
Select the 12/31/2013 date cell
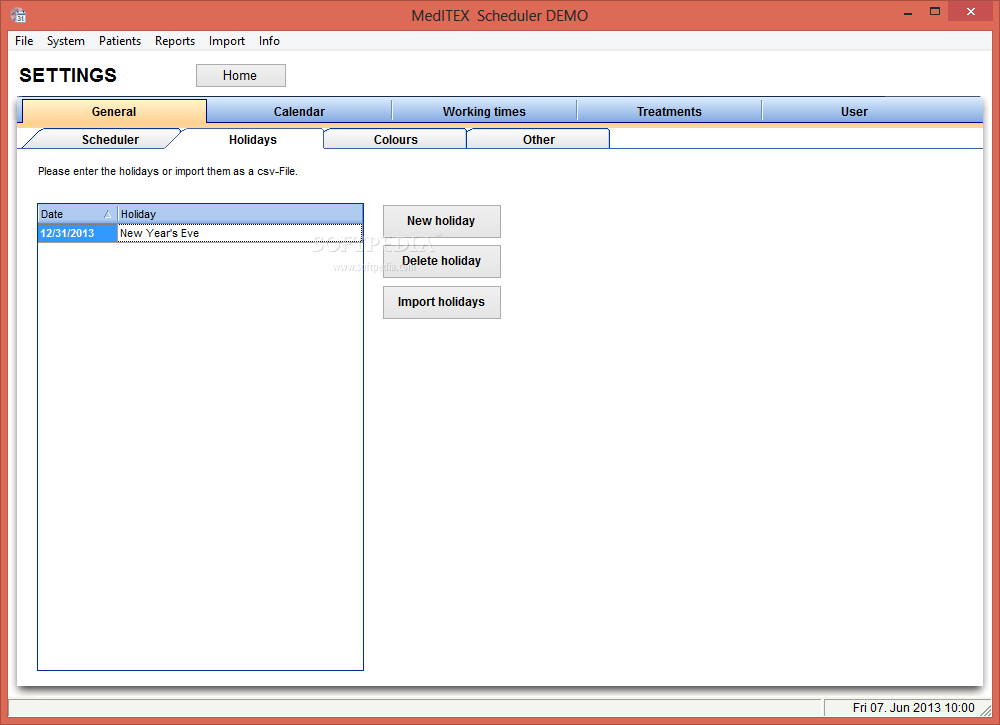coord(78,233)
